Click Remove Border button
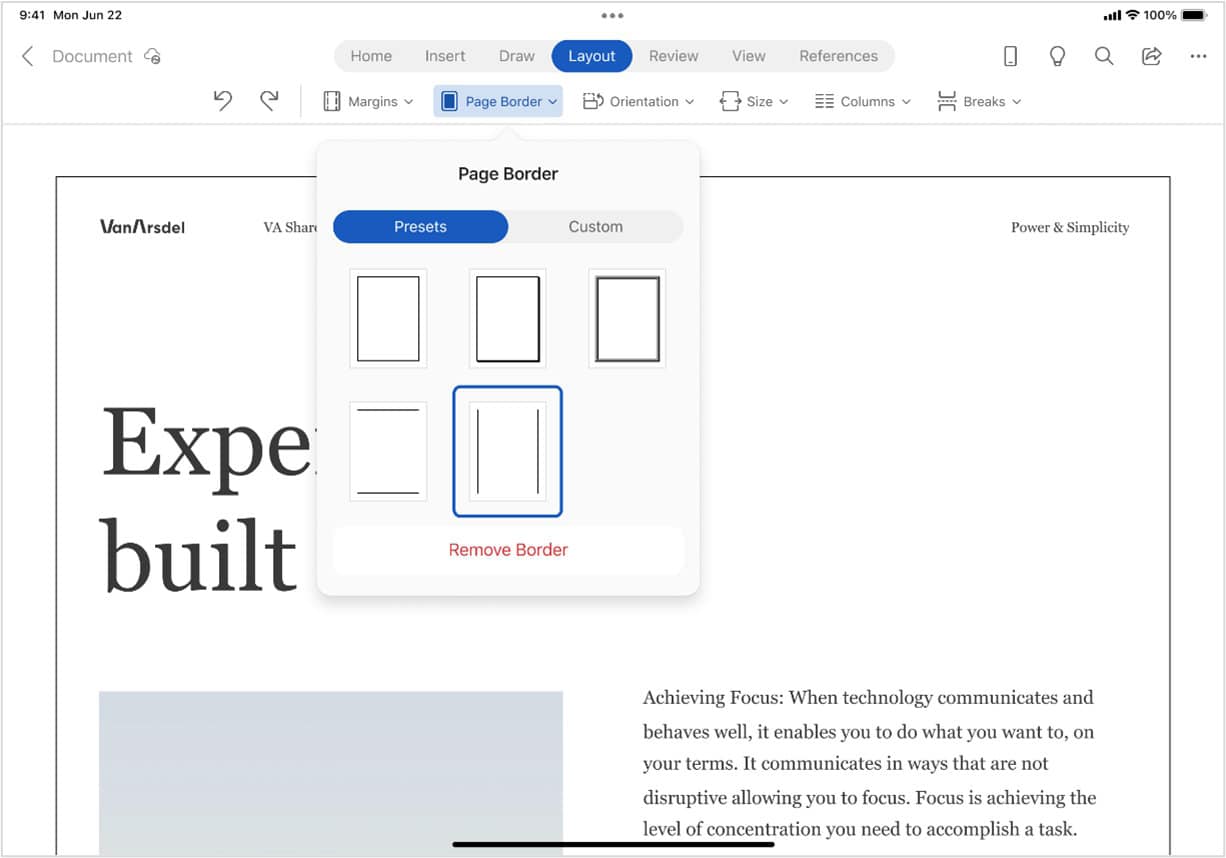The image size is (1226, 858). (x=508, y=550)
